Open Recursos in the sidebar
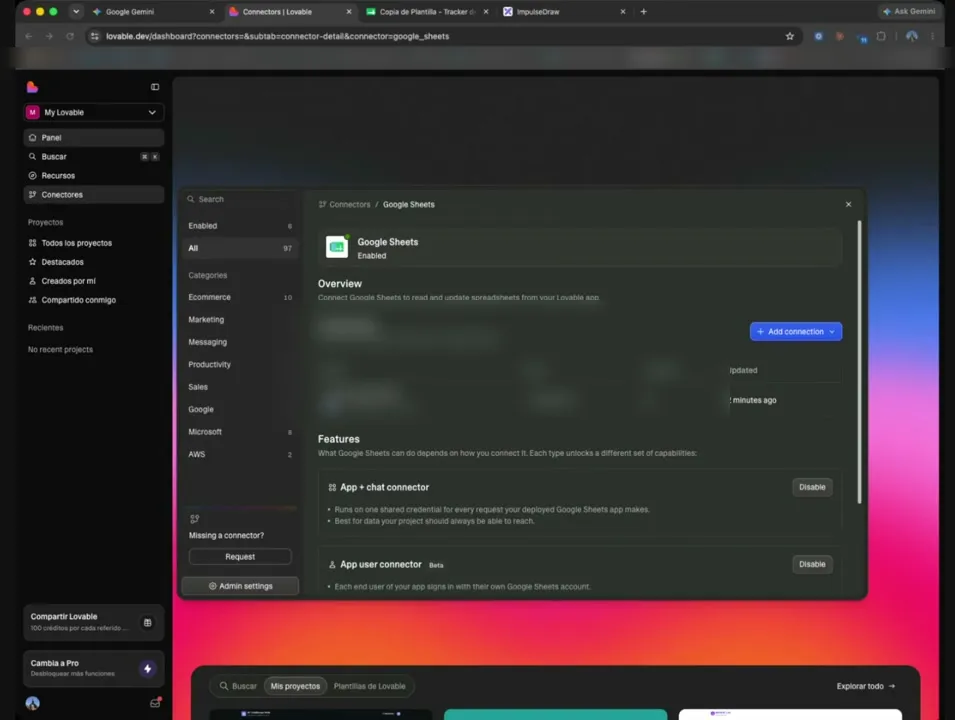 (x=94, y=175)
